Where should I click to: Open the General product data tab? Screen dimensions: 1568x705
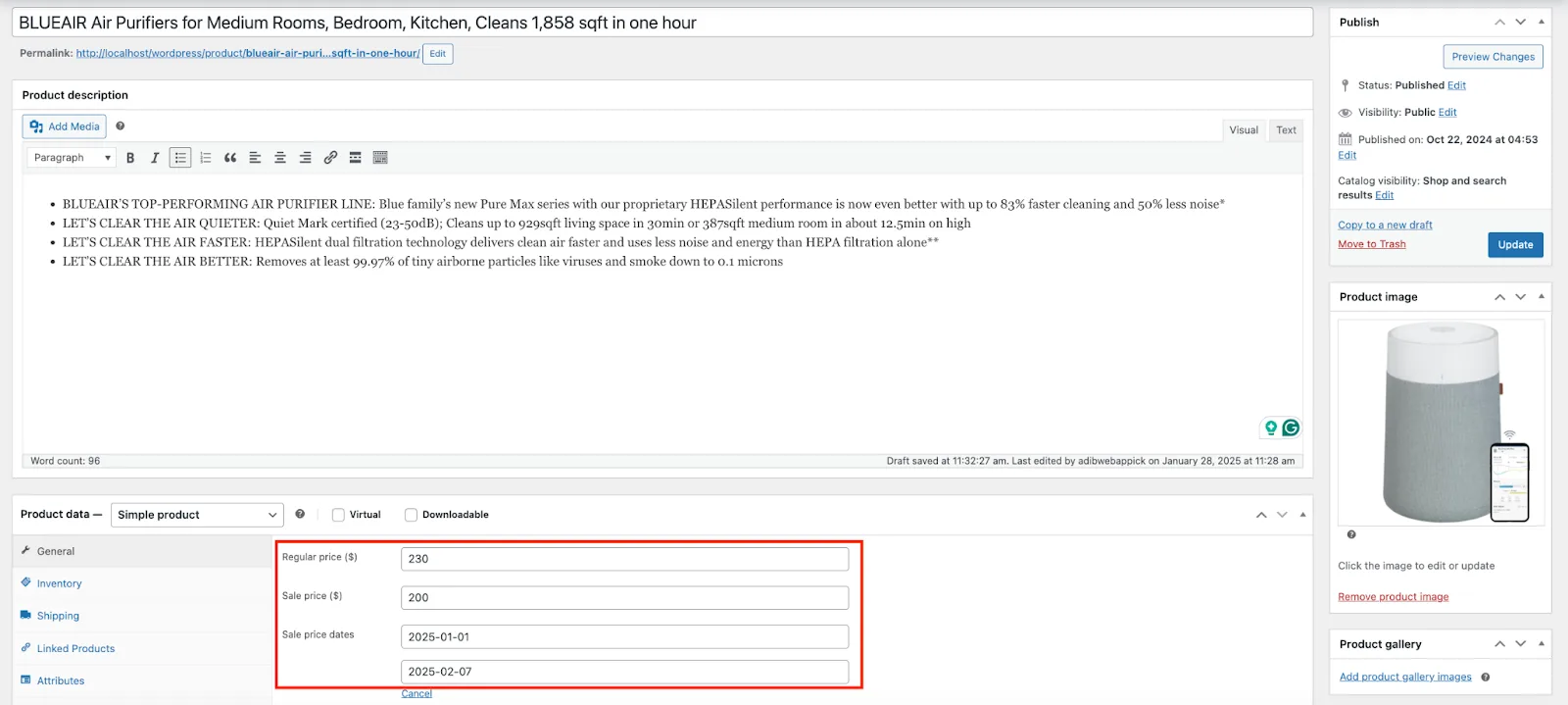142,551
